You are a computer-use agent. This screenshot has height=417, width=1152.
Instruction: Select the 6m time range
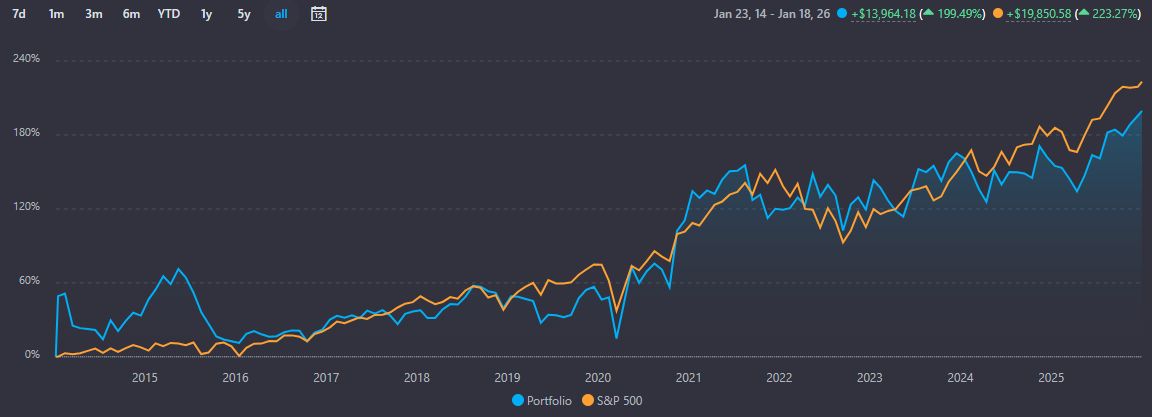tap(131, 14)
